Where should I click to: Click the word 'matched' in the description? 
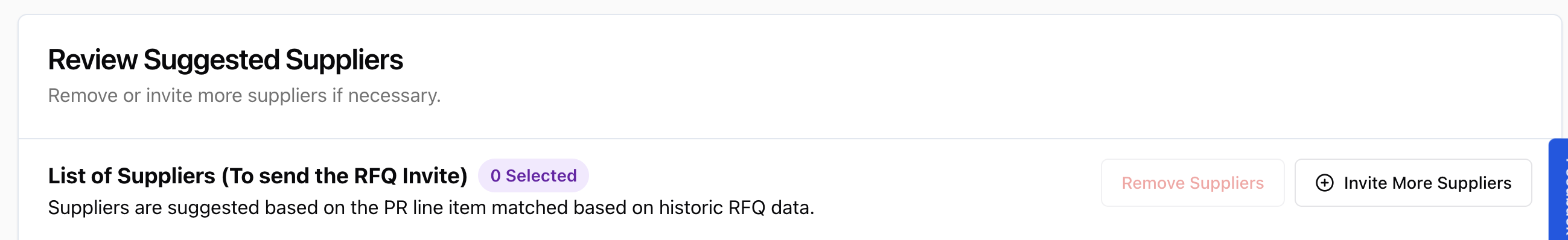[529, 208]
